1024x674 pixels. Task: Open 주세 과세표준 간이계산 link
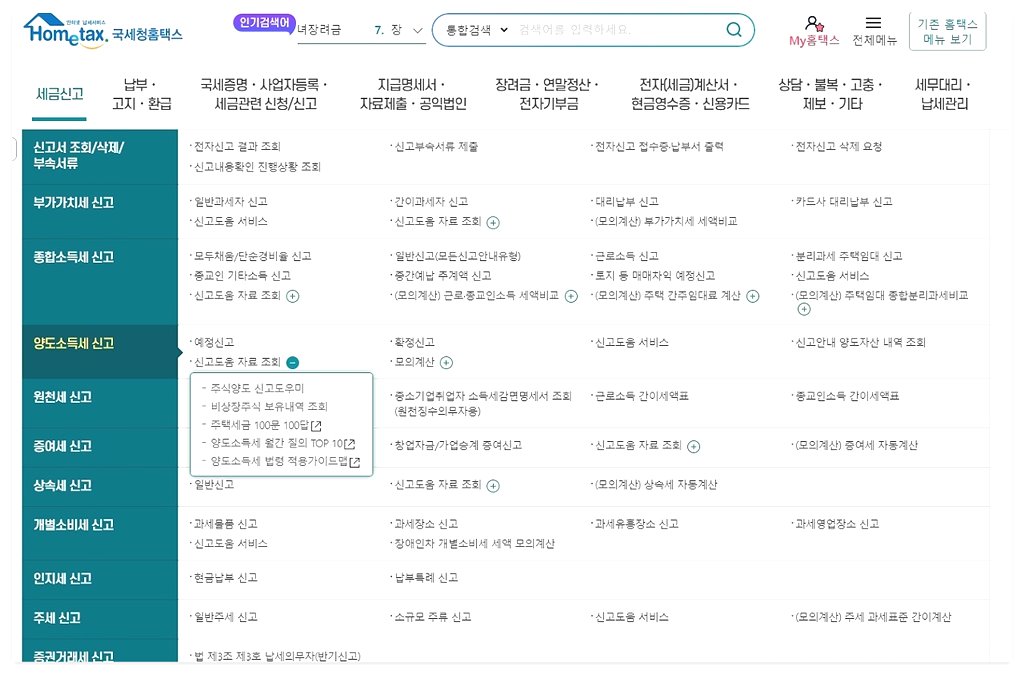[872, 617]
